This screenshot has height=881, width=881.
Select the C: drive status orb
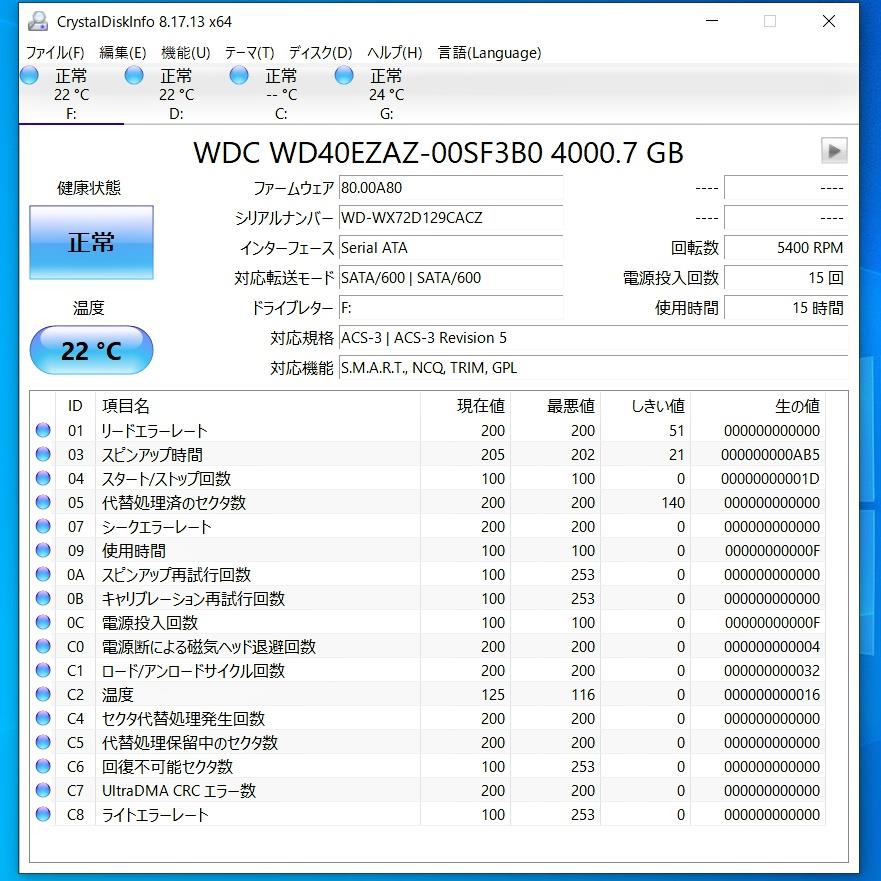(x=239, y=75)
